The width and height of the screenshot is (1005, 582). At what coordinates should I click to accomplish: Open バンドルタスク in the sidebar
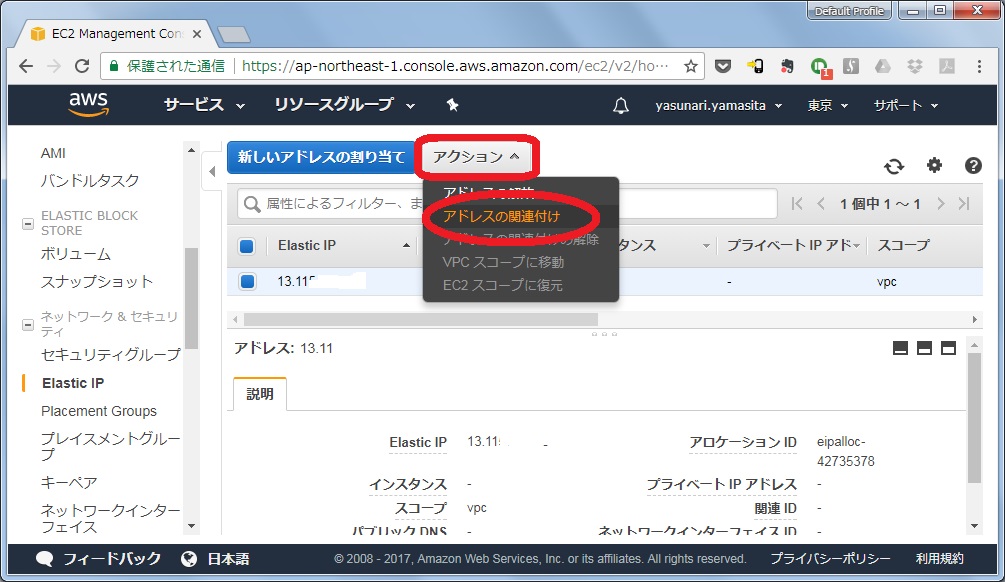tap(90, 181)
